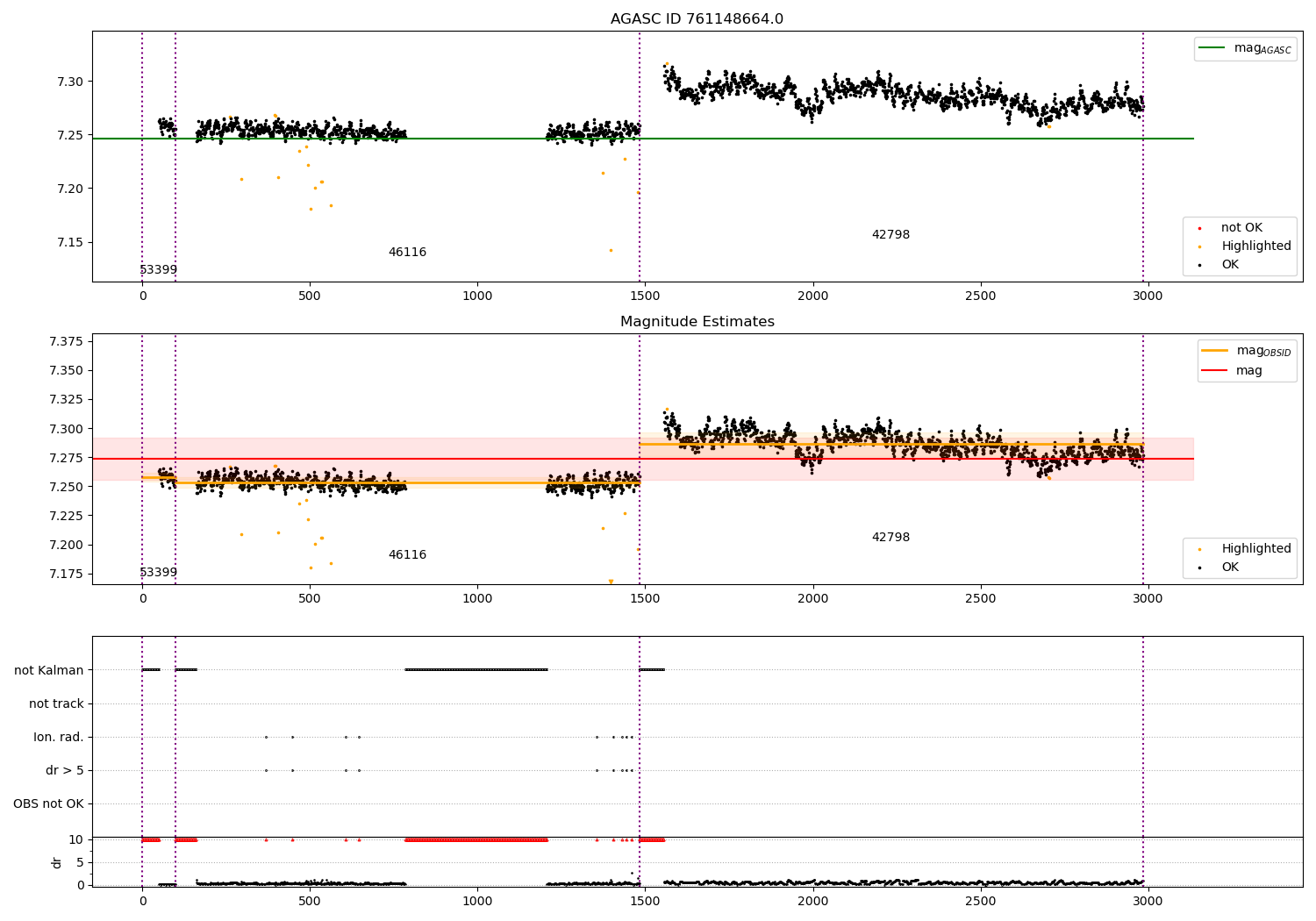Click the "not Kalman" row label
Image resolution: width=1316 pixels, height=921 pixels.
(x=49, y=671)
